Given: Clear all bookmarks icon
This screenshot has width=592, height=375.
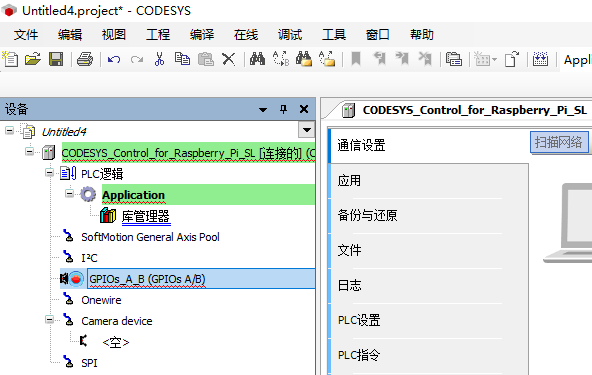Looking at the screenshot, I should point(425,59).
